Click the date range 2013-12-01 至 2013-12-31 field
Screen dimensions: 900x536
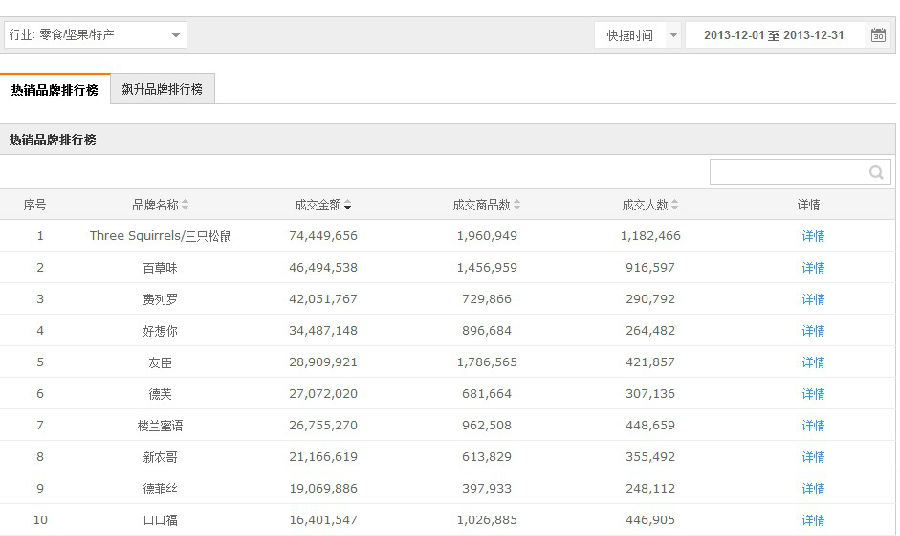point(774,36)
